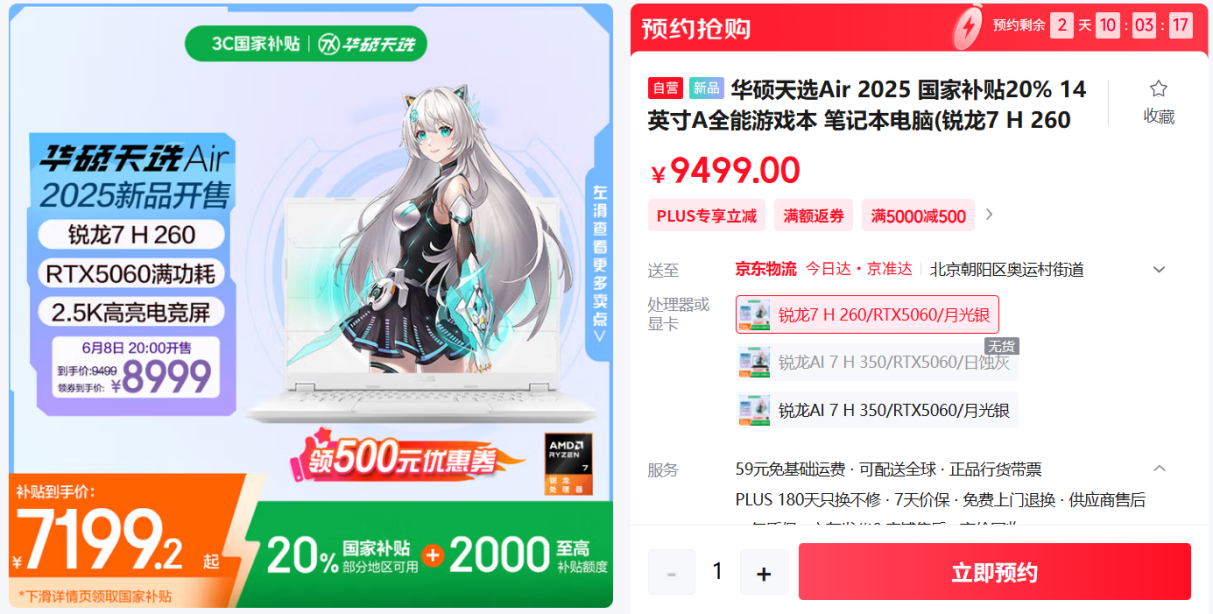Image resolution: width=1213 pixels, height=614 pixels.
Task: Click the 3C国家补贴 badge
Action: click(248, 44)
